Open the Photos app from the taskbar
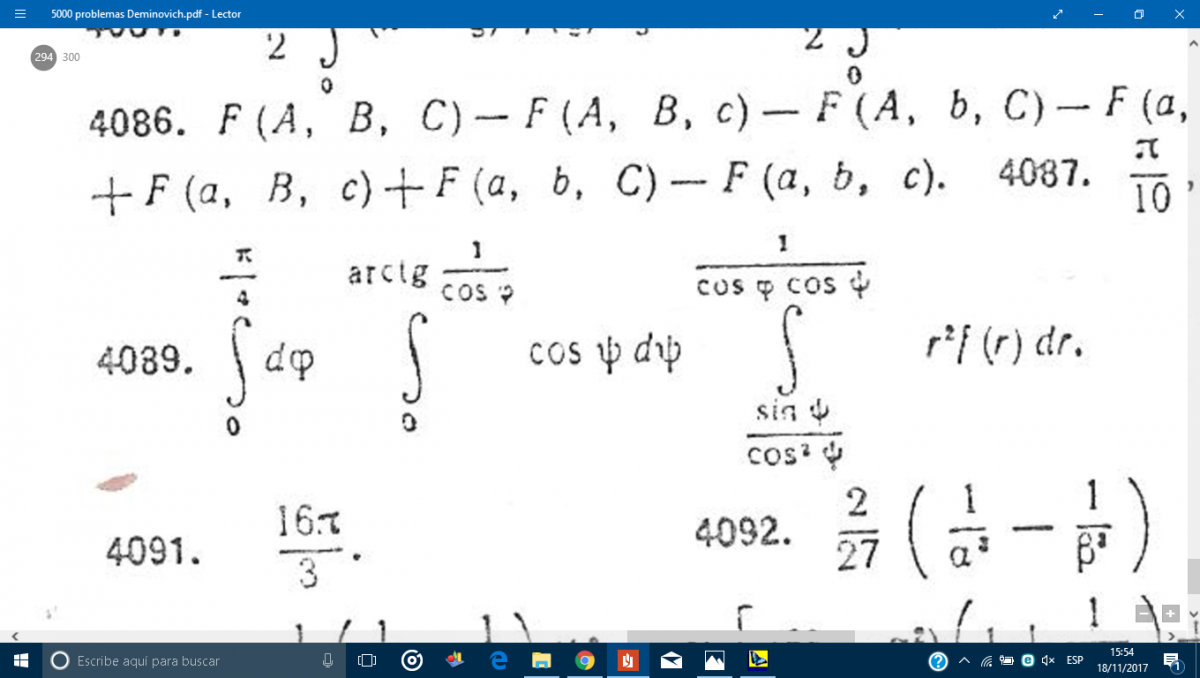The width and height of the screenshot is (1200, 678). tap(714, 660)
